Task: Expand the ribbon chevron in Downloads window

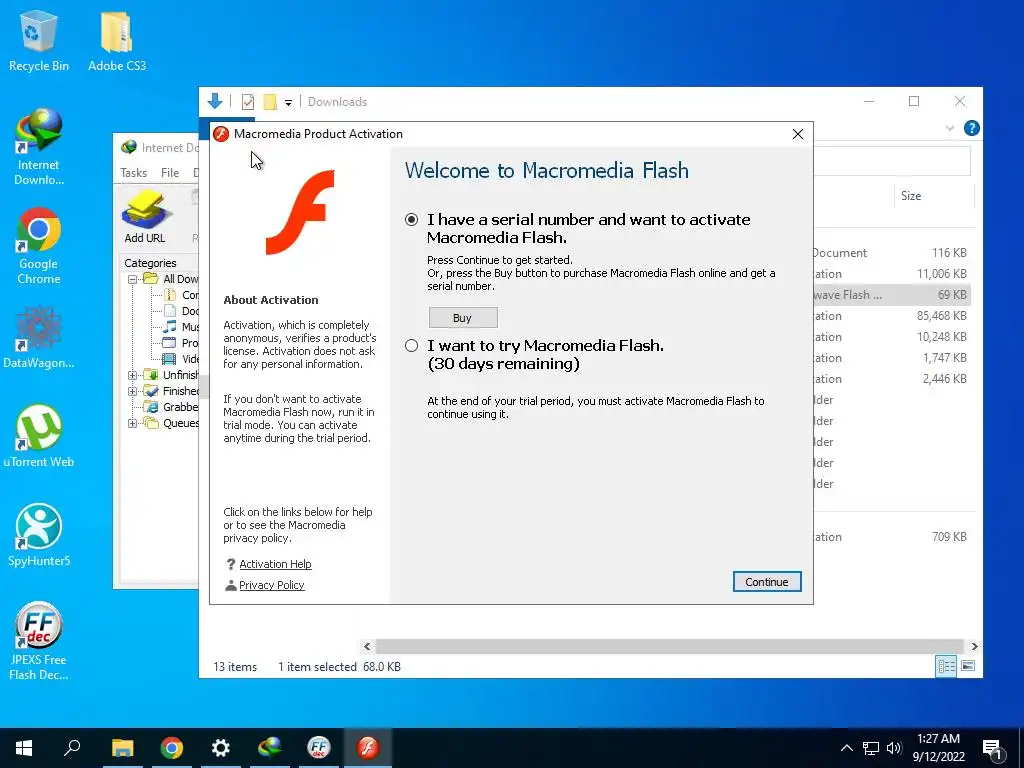Action: pos(950,129)
